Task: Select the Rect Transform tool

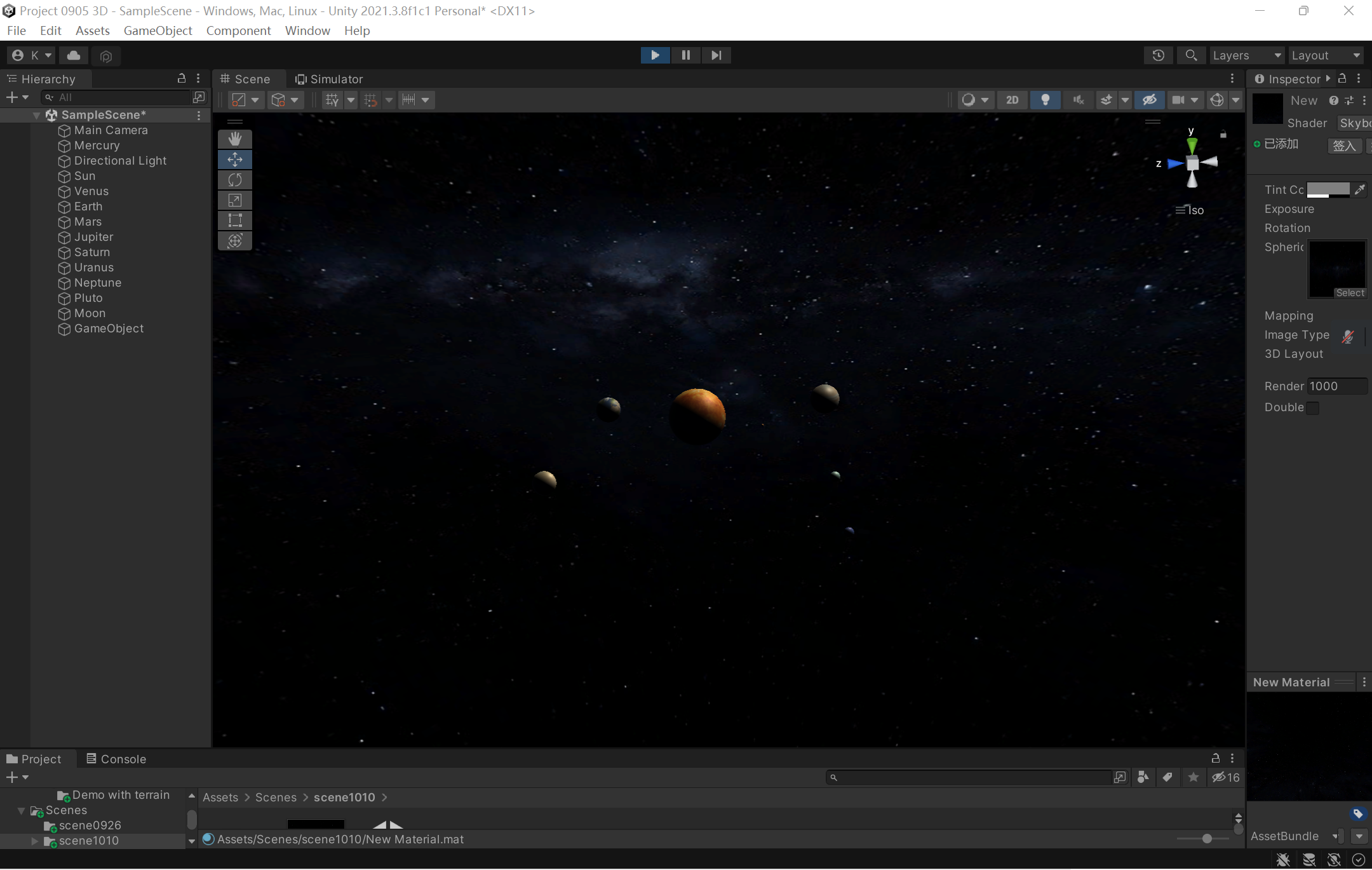Action: (x=235, y=220)
